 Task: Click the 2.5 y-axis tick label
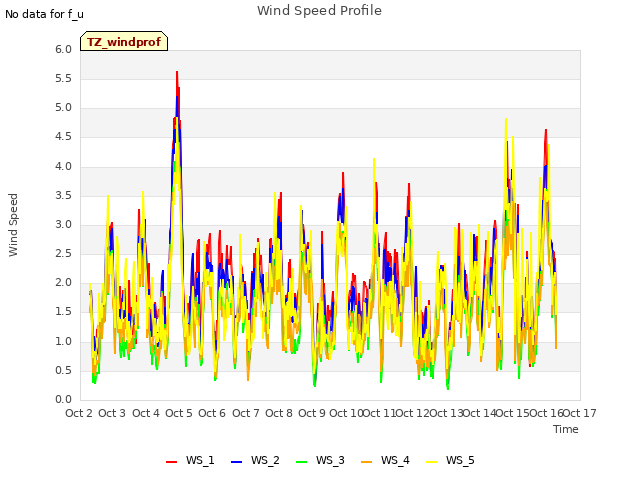[64, 253]
